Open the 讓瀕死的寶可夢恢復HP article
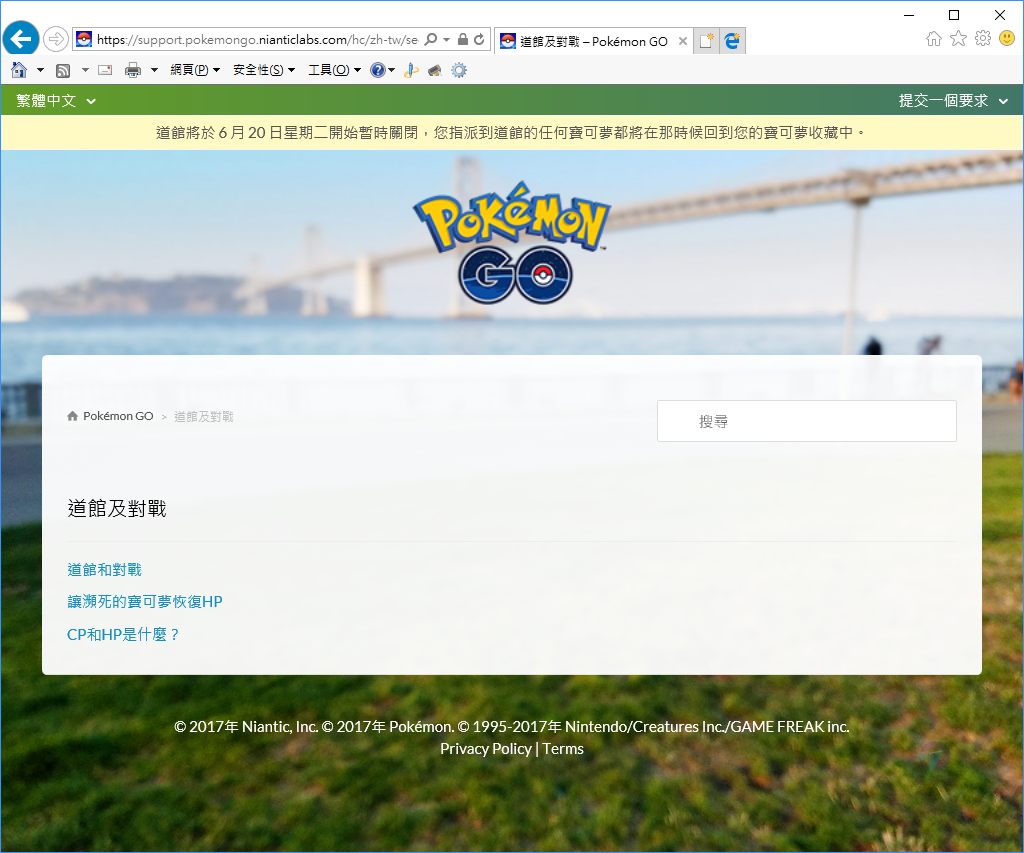Image resolution: width=1024 pixels, height=853 pixels. (145, 602)
